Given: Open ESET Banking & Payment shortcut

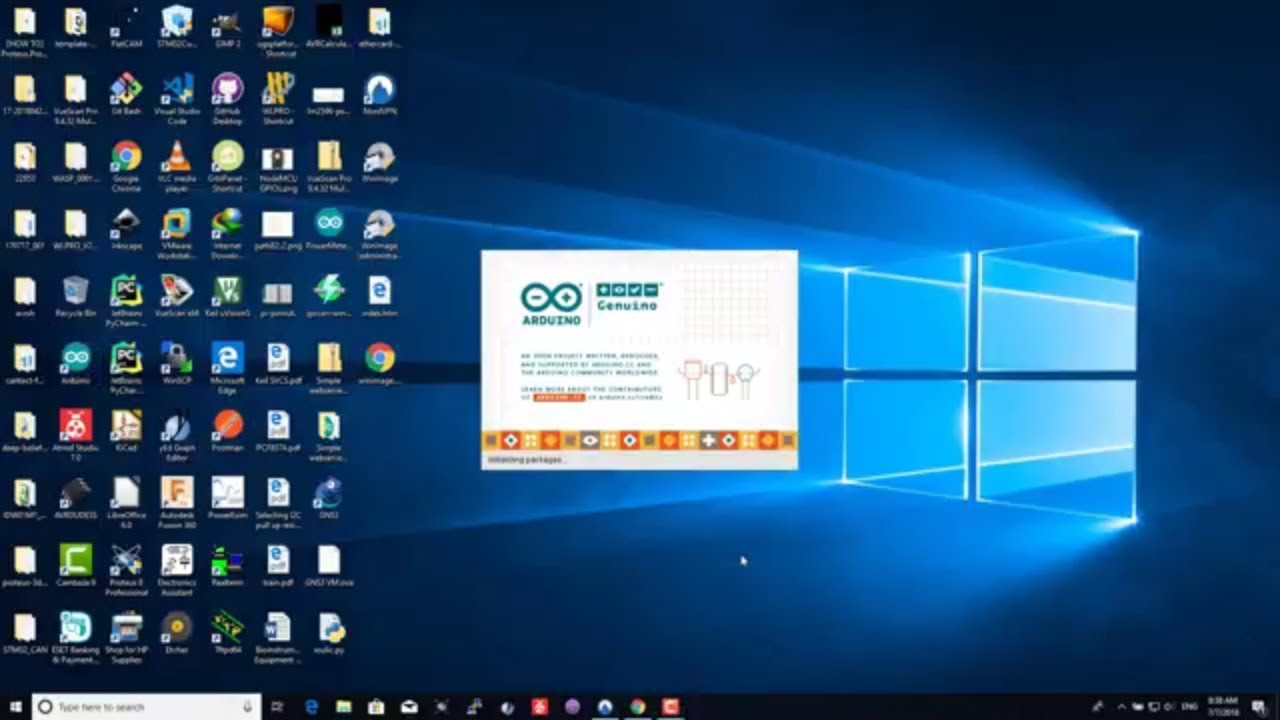Looking at the screenshot, I should pos(77,637).
